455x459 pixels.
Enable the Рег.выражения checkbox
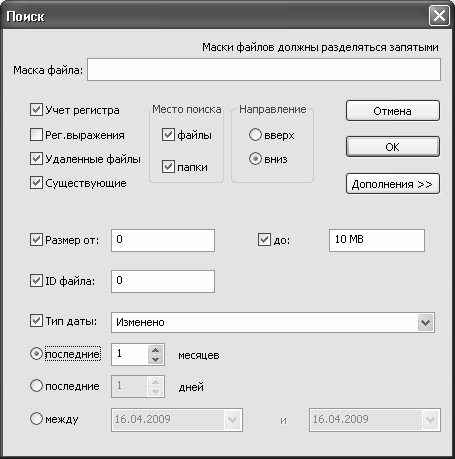36,135
